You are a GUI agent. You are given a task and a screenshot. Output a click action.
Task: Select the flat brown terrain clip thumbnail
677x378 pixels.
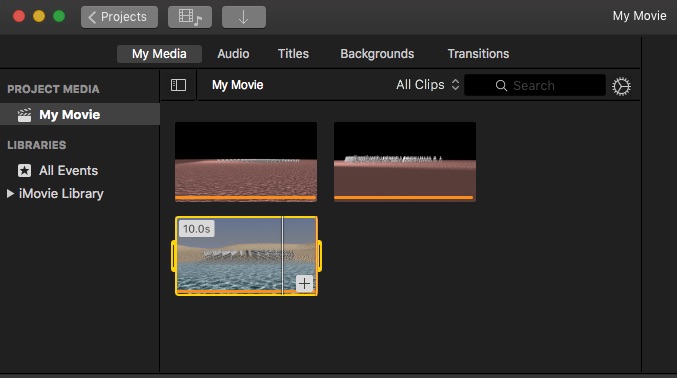pos(405,162)
